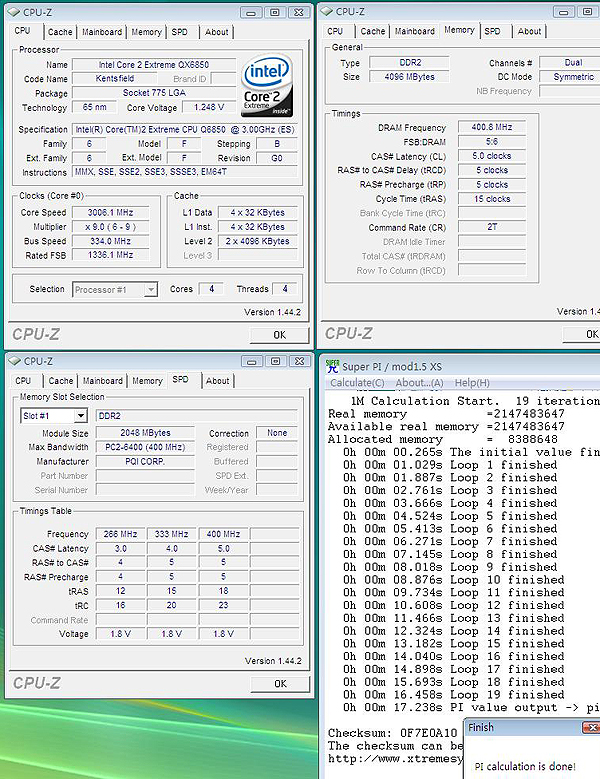Switch to SPD tab in top-left CPU-Z

click(x=180, y=32)
